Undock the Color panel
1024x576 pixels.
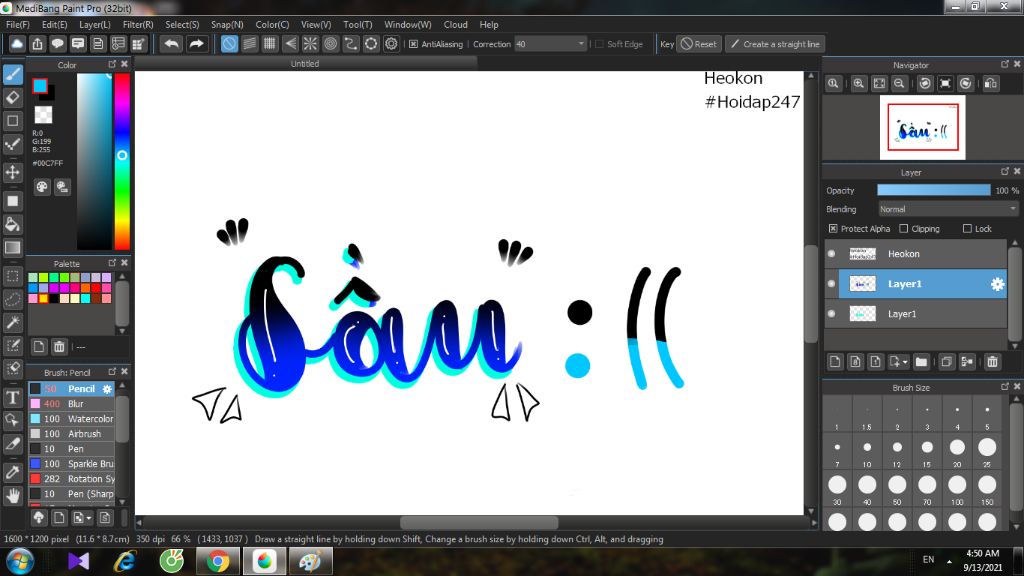pos(112,64)
